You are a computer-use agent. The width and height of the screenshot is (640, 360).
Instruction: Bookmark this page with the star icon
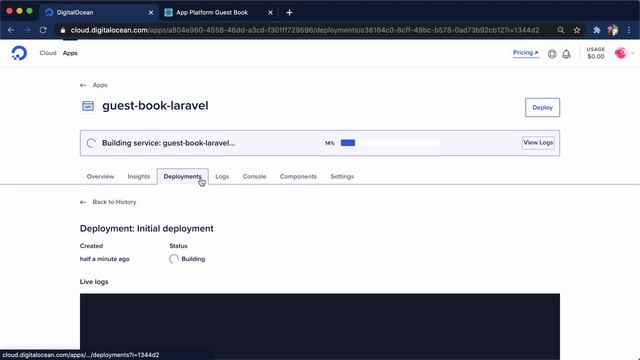pos(577,30)
